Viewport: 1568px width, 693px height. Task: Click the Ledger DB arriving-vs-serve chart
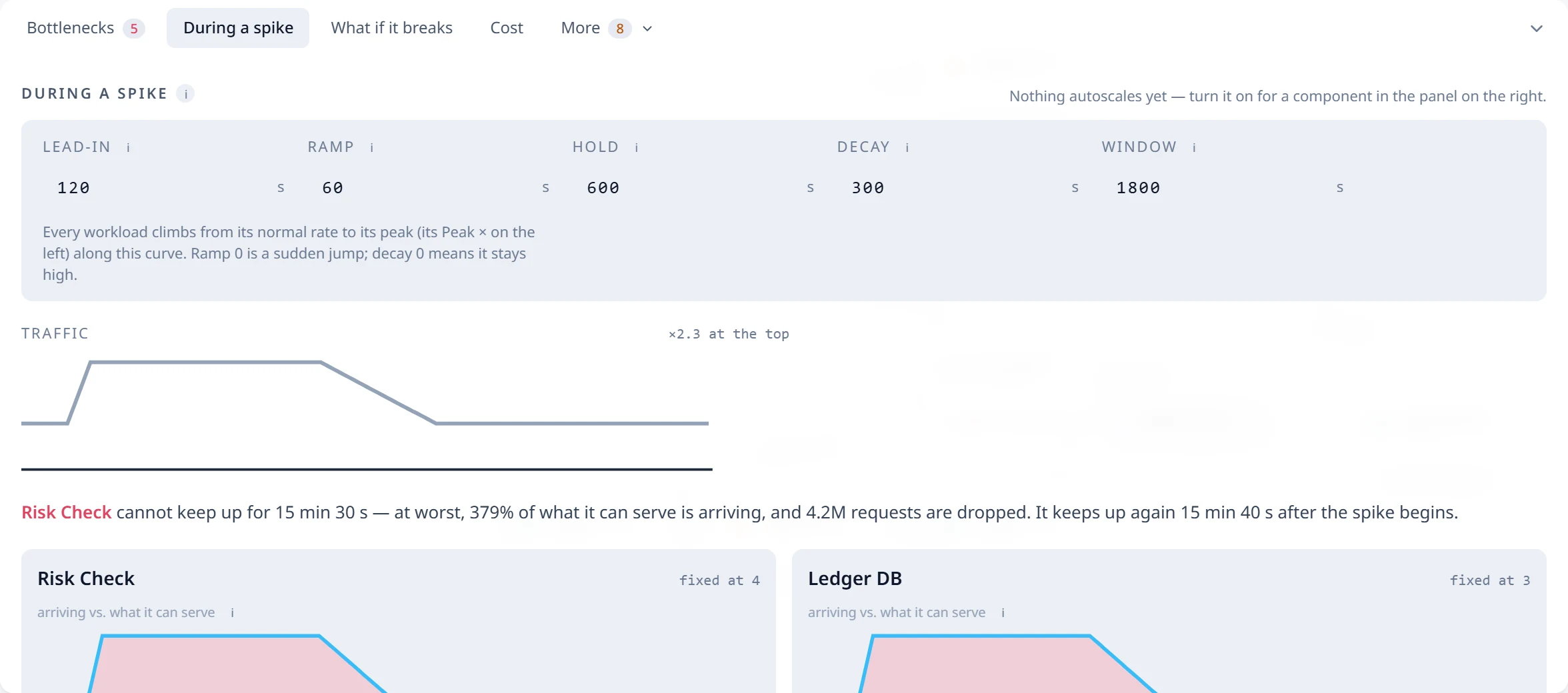pyautogui.click(x=1169, y=662)
